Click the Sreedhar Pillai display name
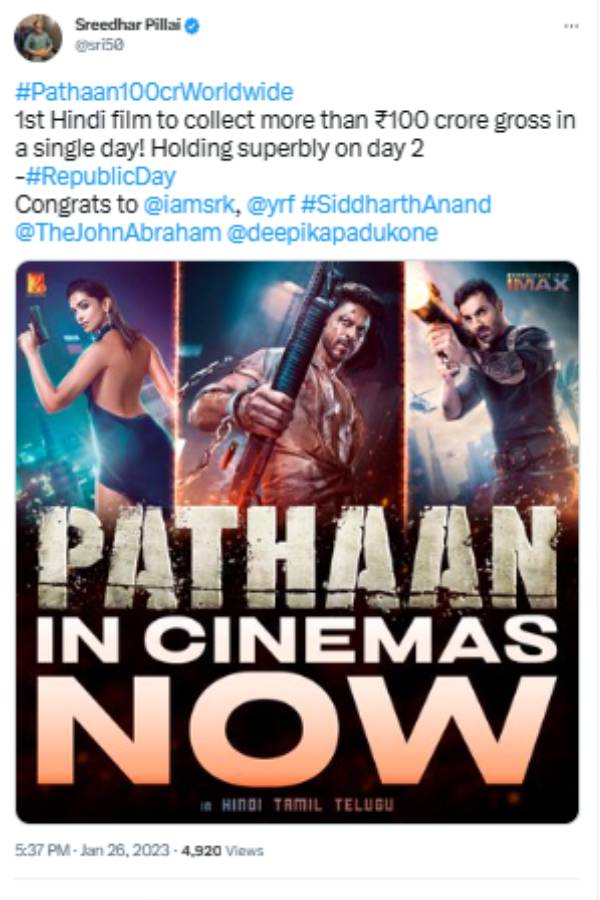This screenshot has height=900, width=600. click(127, 25)
